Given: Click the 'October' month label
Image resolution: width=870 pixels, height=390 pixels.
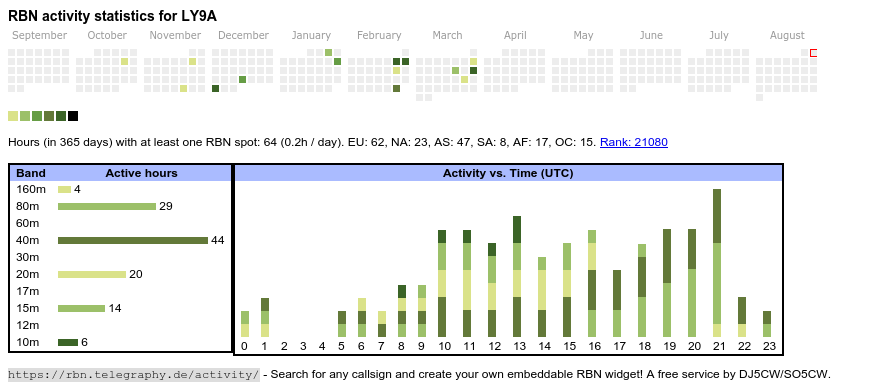Looking at the screenshot, I should [x=107, y=36].
